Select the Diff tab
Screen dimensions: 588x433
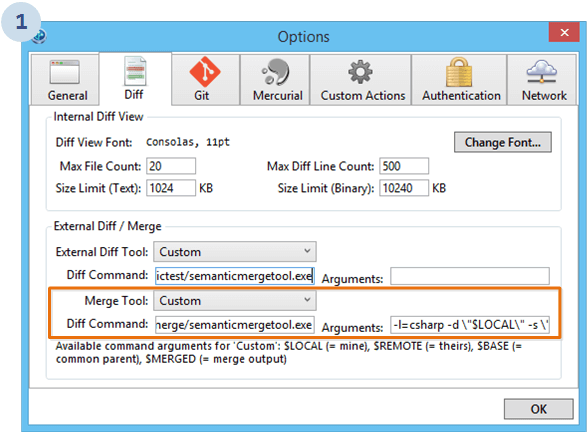tap(135, 79)
